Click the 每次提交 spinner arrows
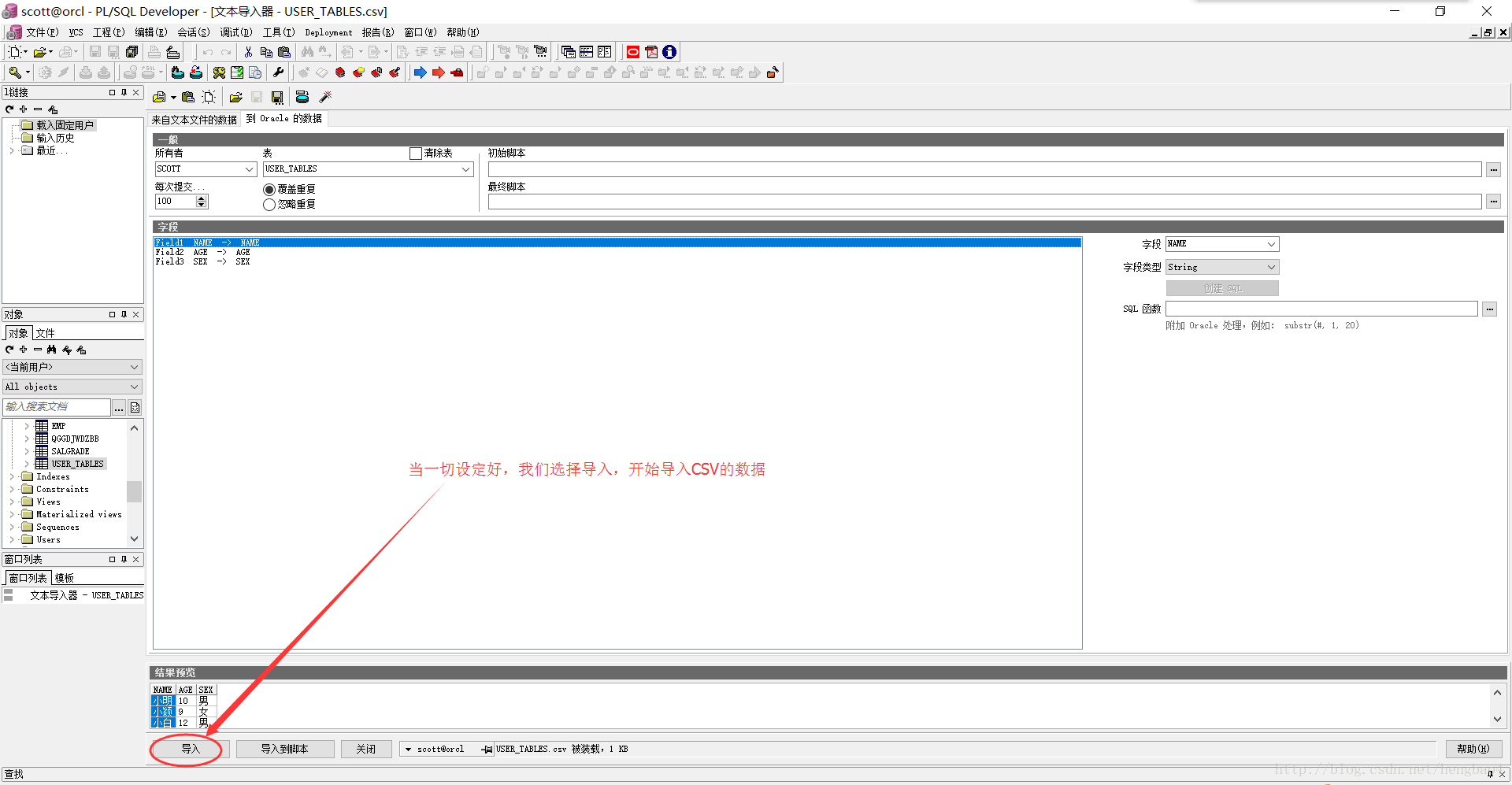This screenshot has height=785, width=1512. [x=202, y=202]
